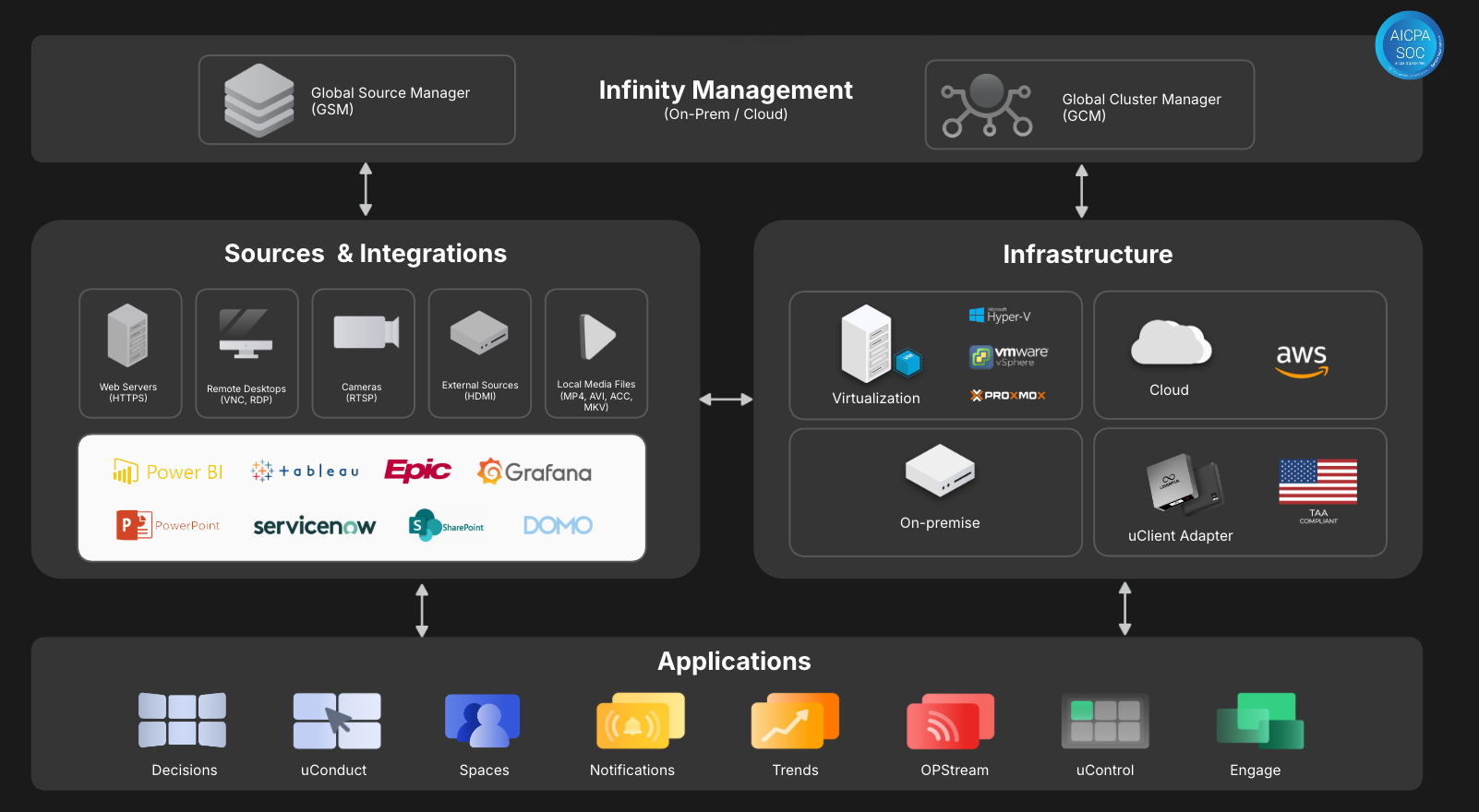Click the "Virtualization" label
Image resolution: width=1479 pixels, height=812 pixels.
[x=876, y=398]
